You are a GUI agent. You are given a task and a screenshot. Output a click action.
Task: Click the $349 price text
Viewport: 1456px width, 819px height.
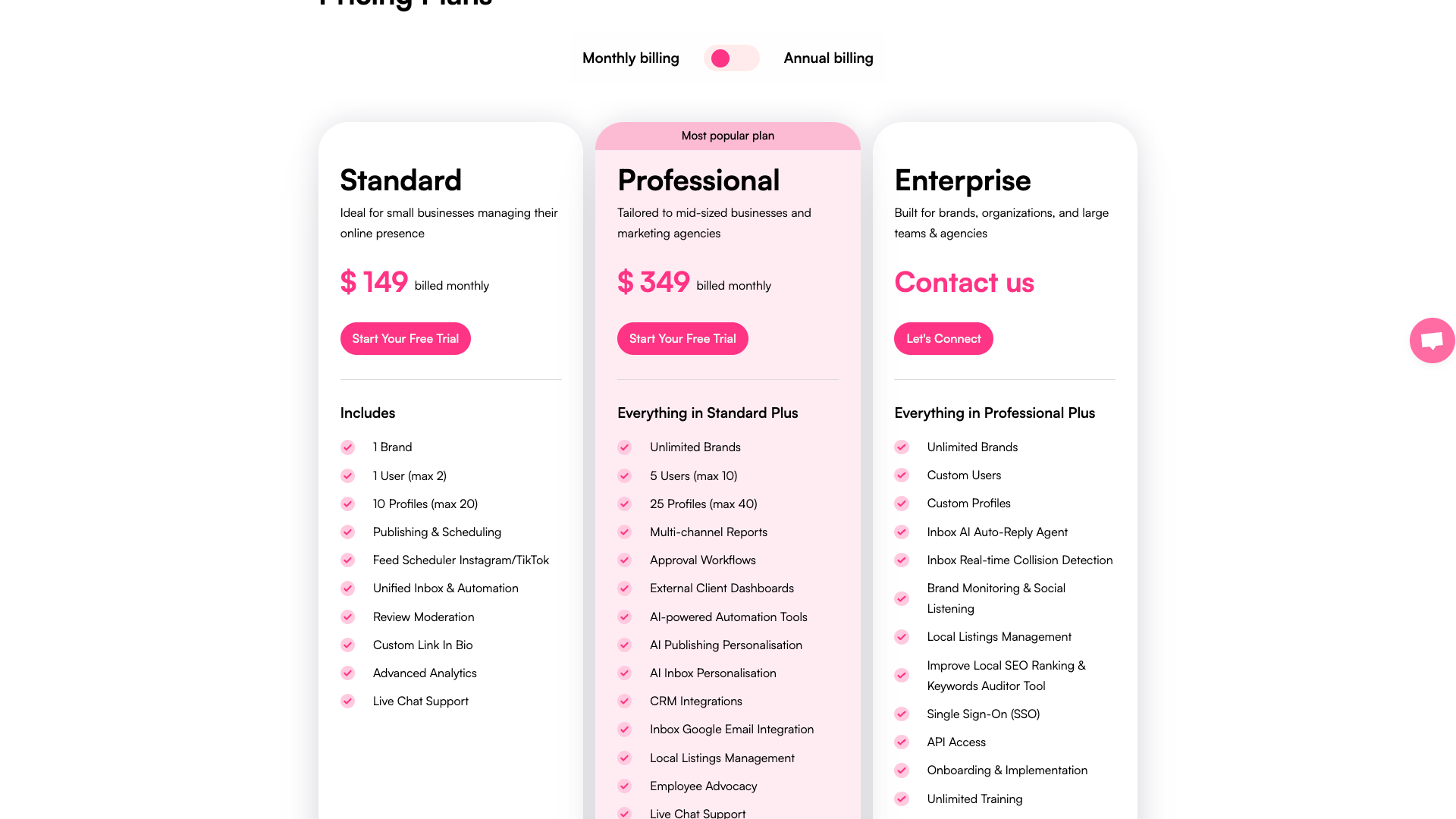654,281
